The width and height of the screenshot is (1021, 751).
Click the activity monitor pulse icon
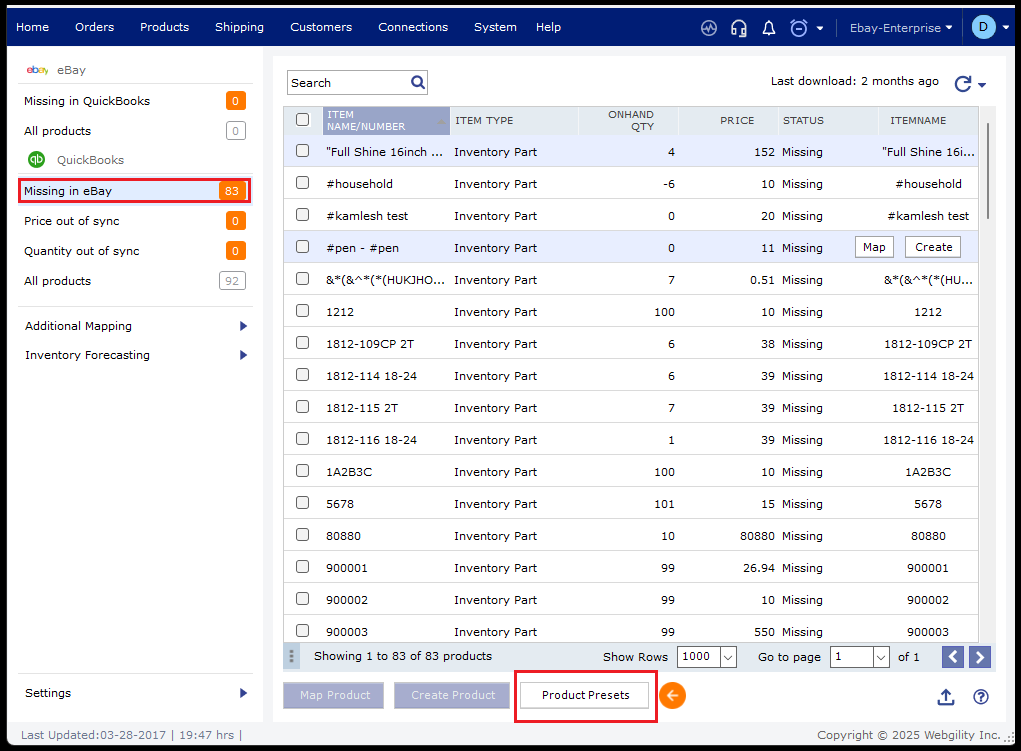(x=709, y=28)
